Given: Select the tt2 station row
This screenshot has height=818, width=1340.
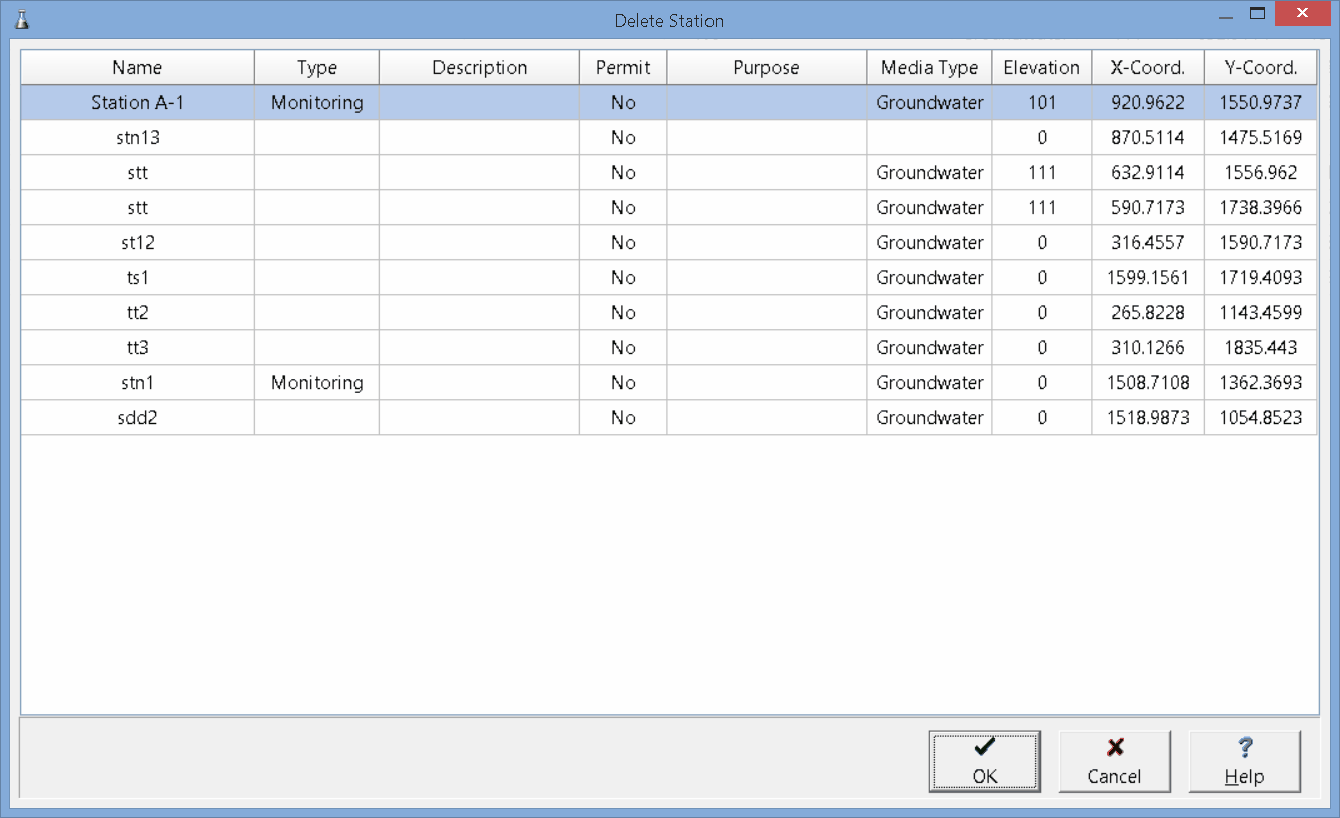Looking at the screenshot, I should coord(669,313).
